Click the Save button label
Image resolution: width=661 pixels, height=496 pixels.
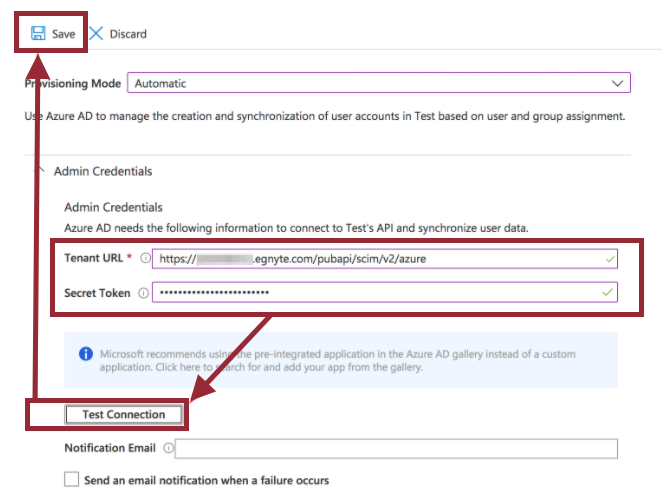pos(63,34)
